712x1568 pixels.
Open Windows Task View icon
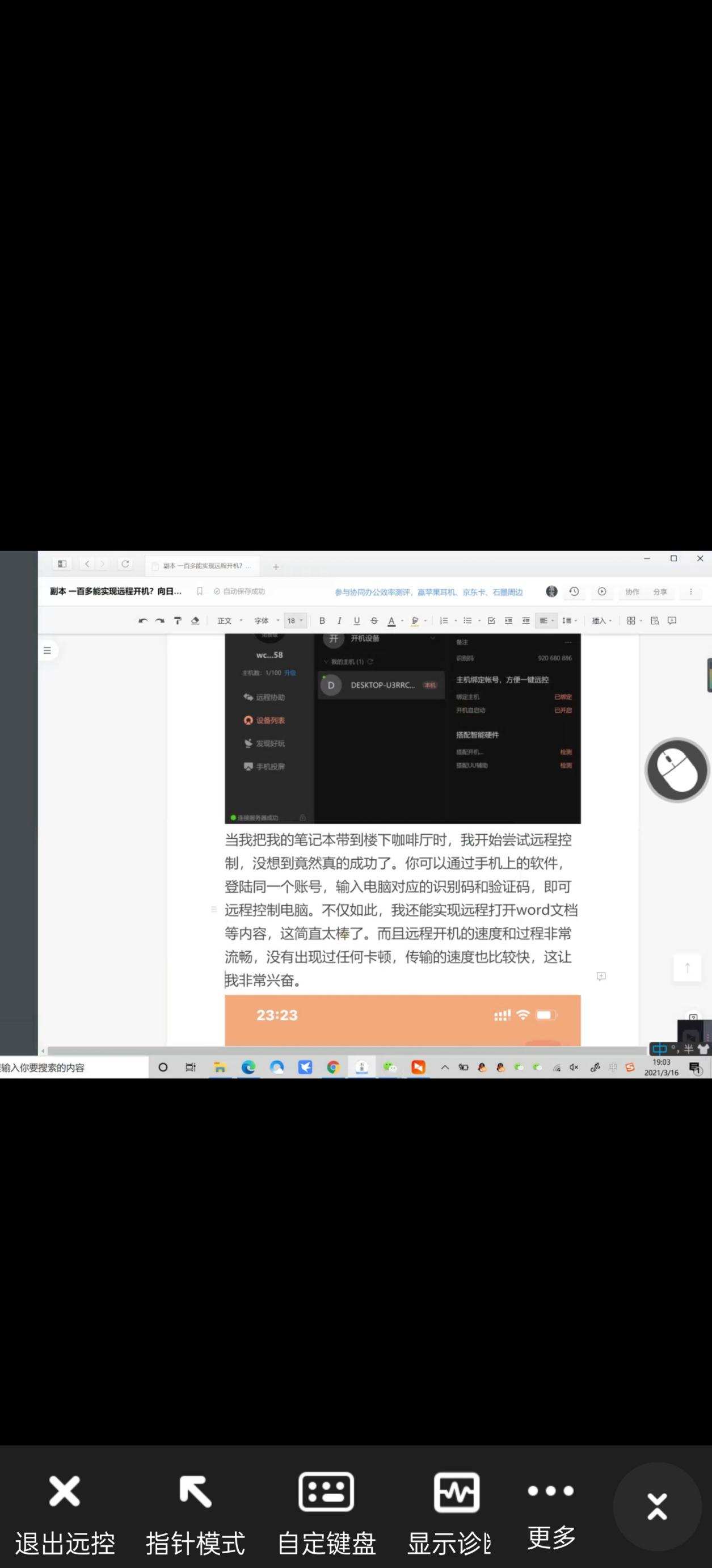point(191,1067)
